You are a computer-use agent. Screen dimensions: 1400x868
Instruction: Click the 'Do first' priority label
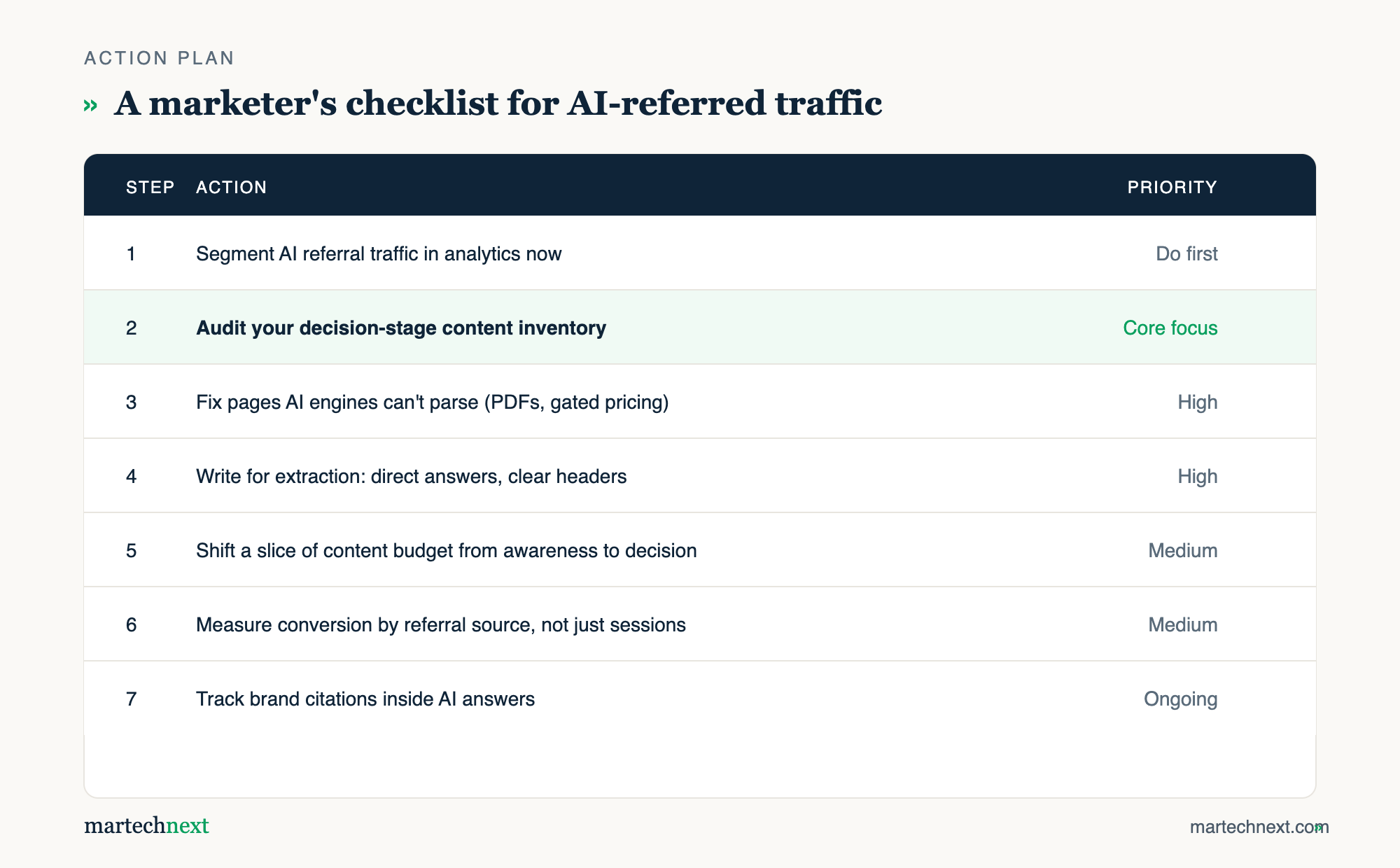(x=1186, y=253)
